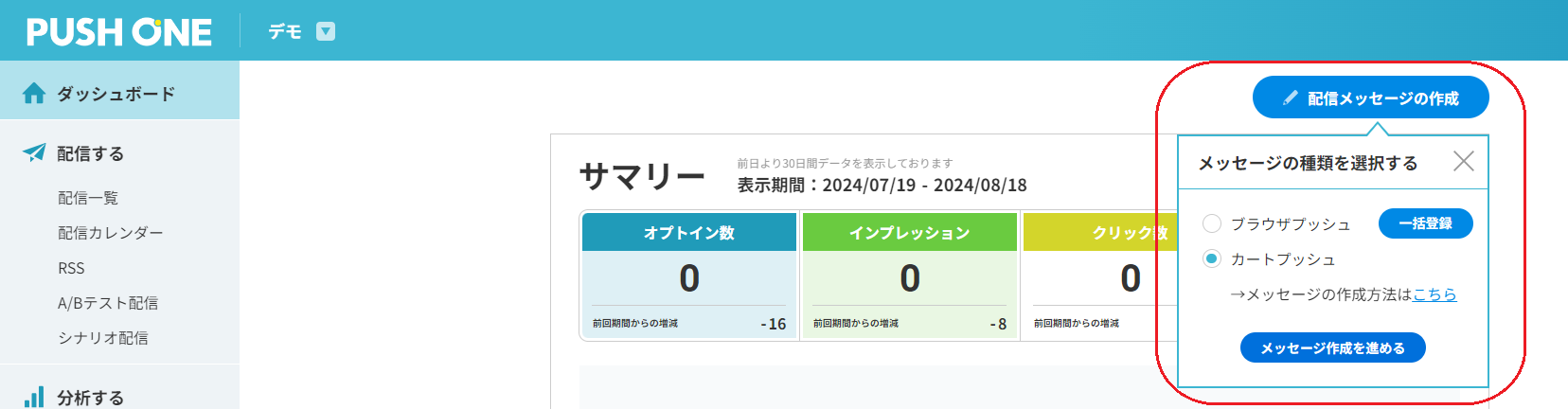Select the ブラウザプッシュ radio button

1212,223
